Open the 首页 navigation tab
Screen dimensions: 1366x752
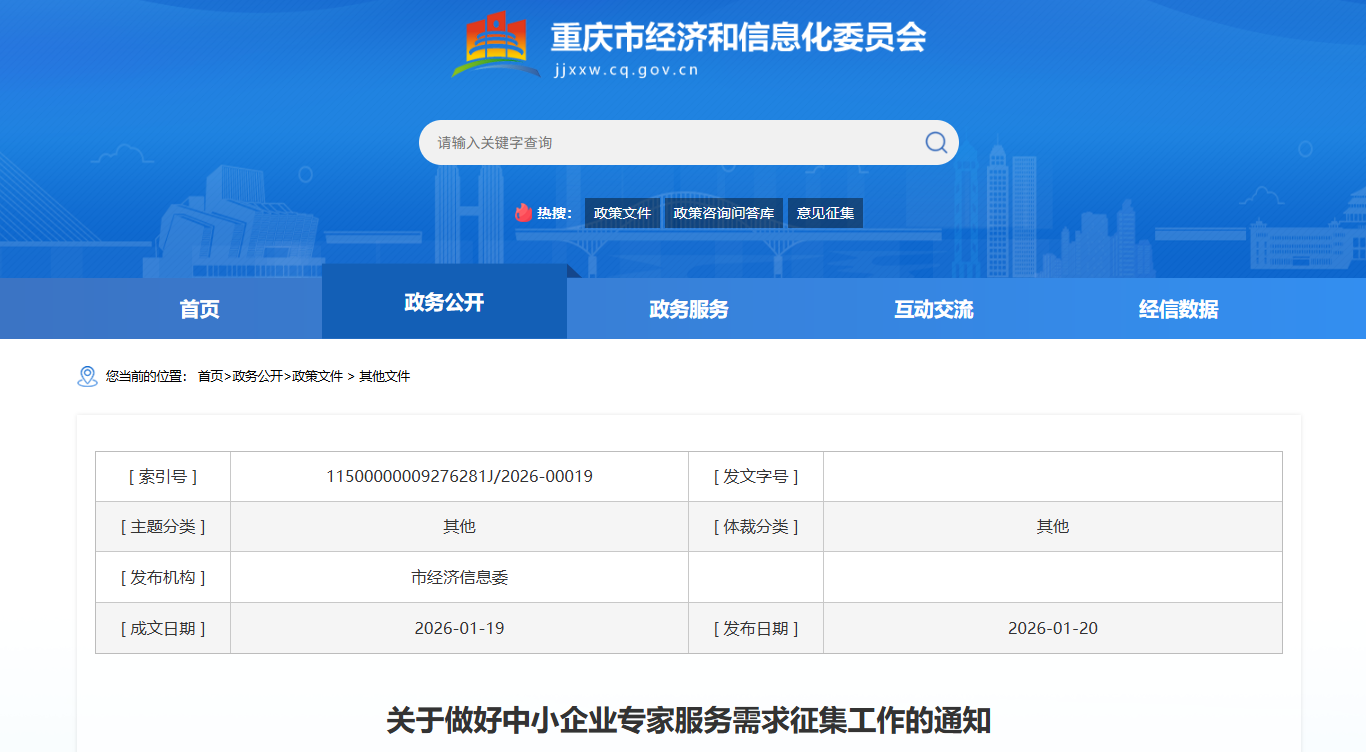pos(199,309)
